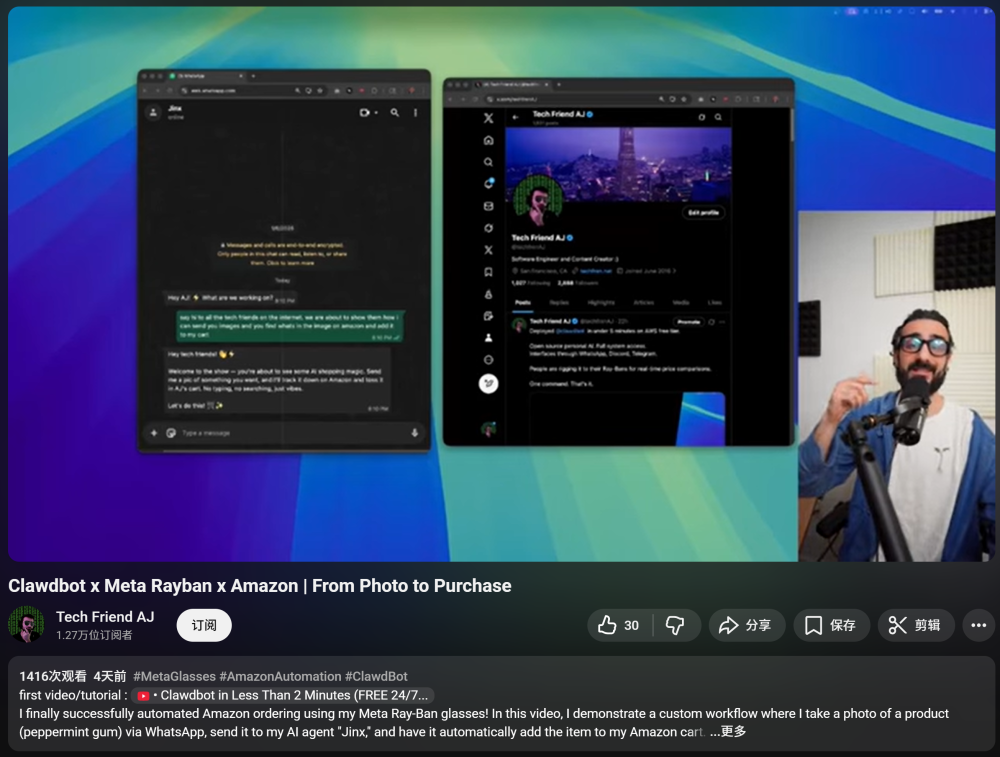The height and width of the screenshot is (757, 1000).
Task: Open the #MetaGlasses hashtag
Action: (x=174, y=676)
